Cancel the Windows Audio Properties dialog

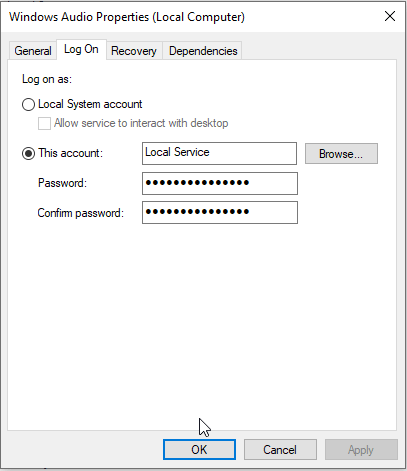click(280, 450)
